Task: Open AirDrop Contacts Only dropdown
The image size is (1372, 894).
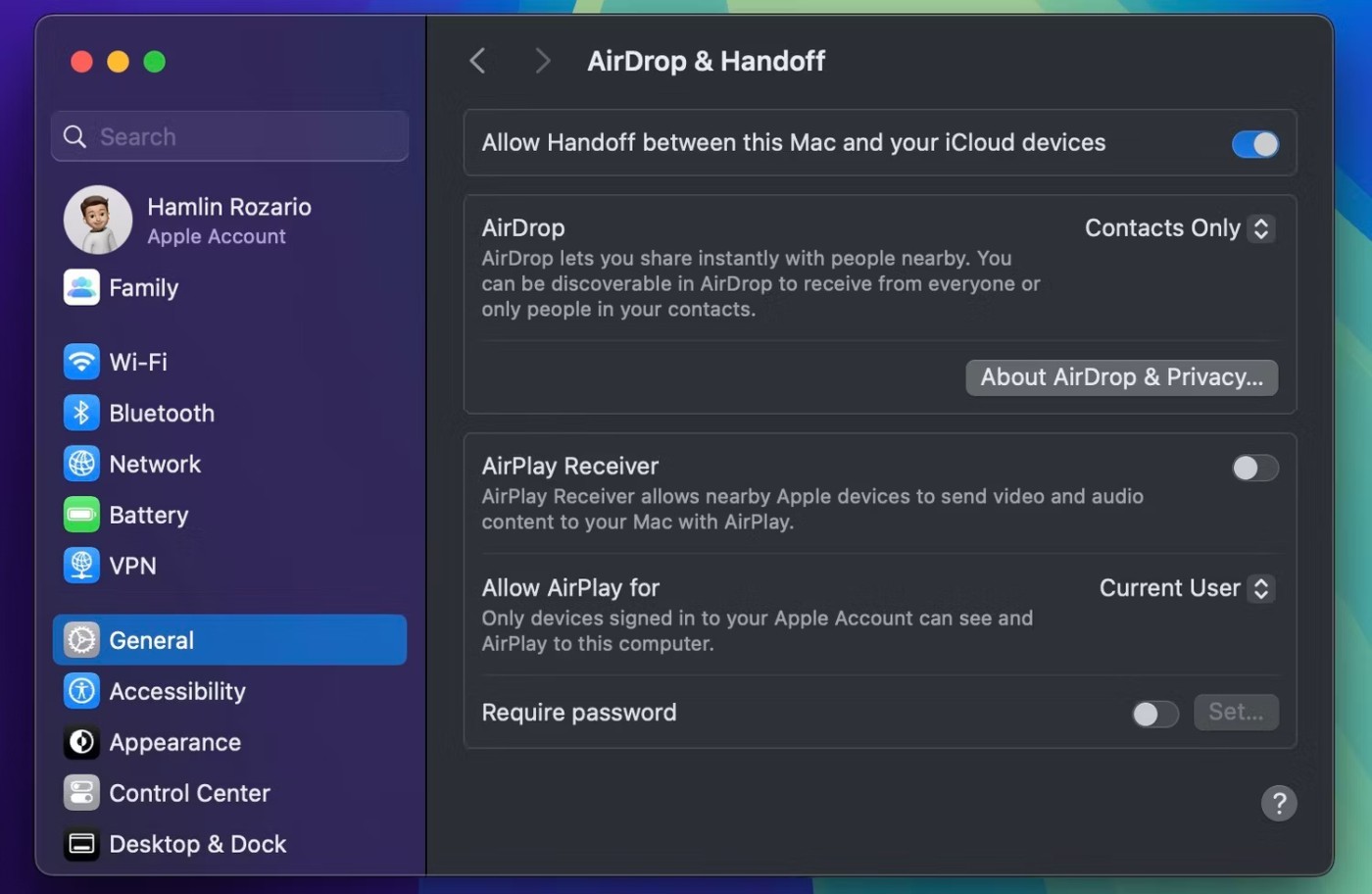Action: (x=1179, y=228)
